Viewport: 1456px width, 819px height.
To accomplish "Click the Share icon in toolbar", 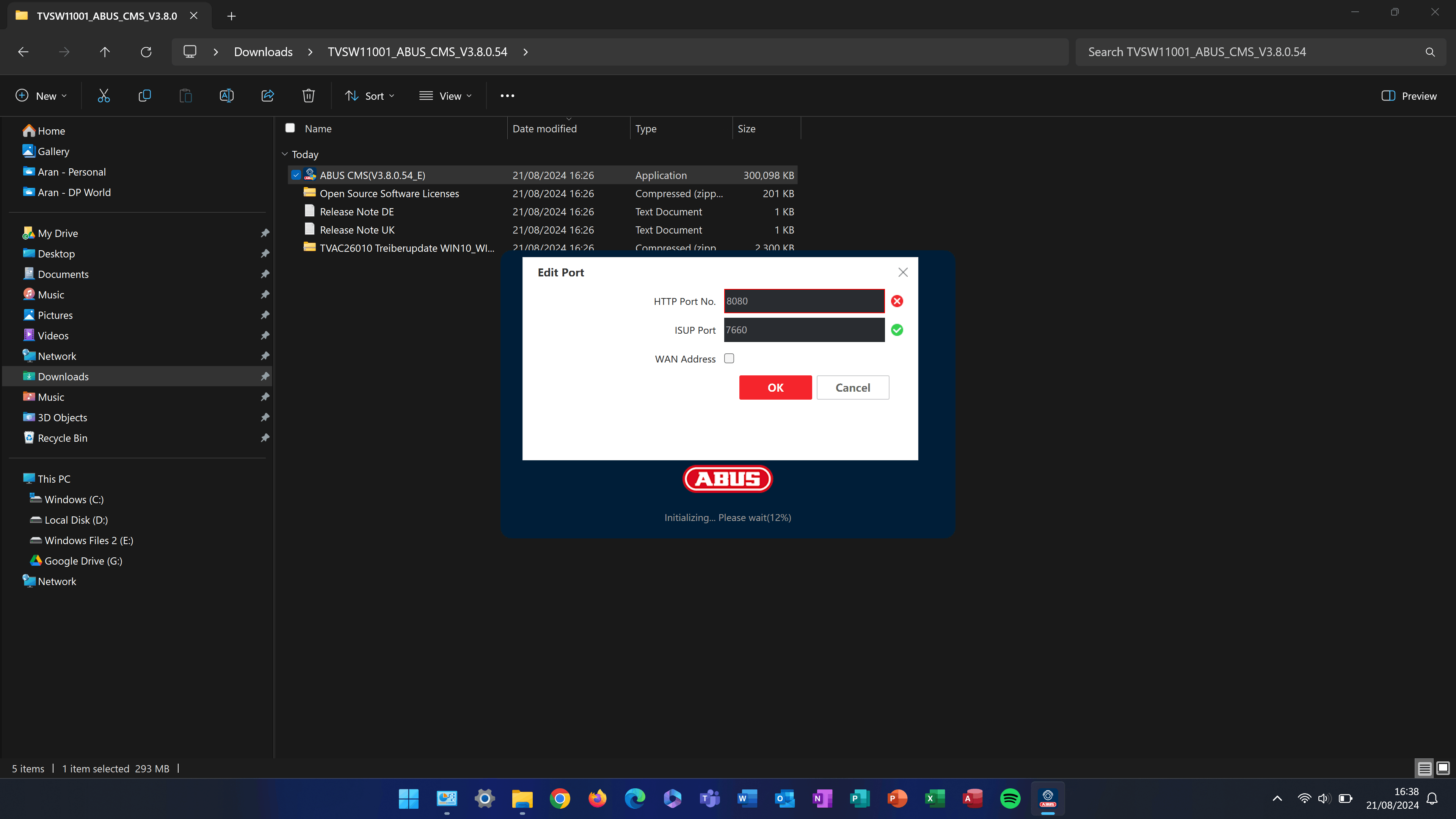I will 267,96.
